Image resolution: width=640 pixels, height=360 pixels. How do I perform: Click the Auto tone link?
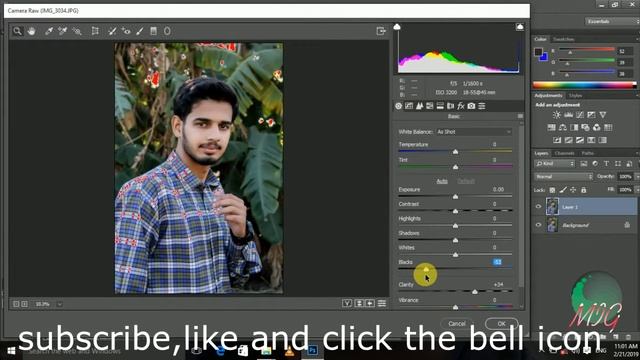pyautogui.click(x=442, y=181)
